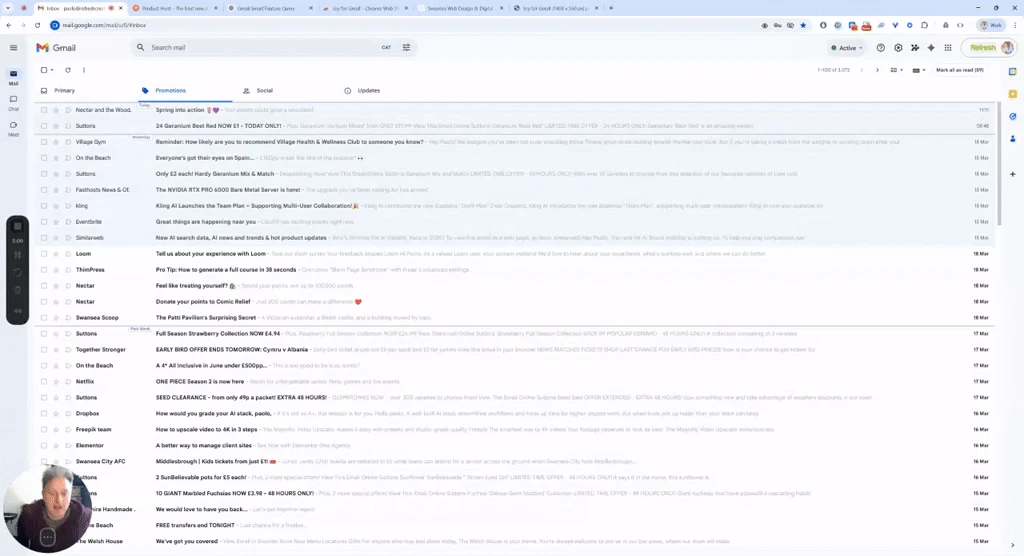The height and width of the screenshot is (556, 1024).
Task: Click the Gmail logo
Action: pos(56,48)
